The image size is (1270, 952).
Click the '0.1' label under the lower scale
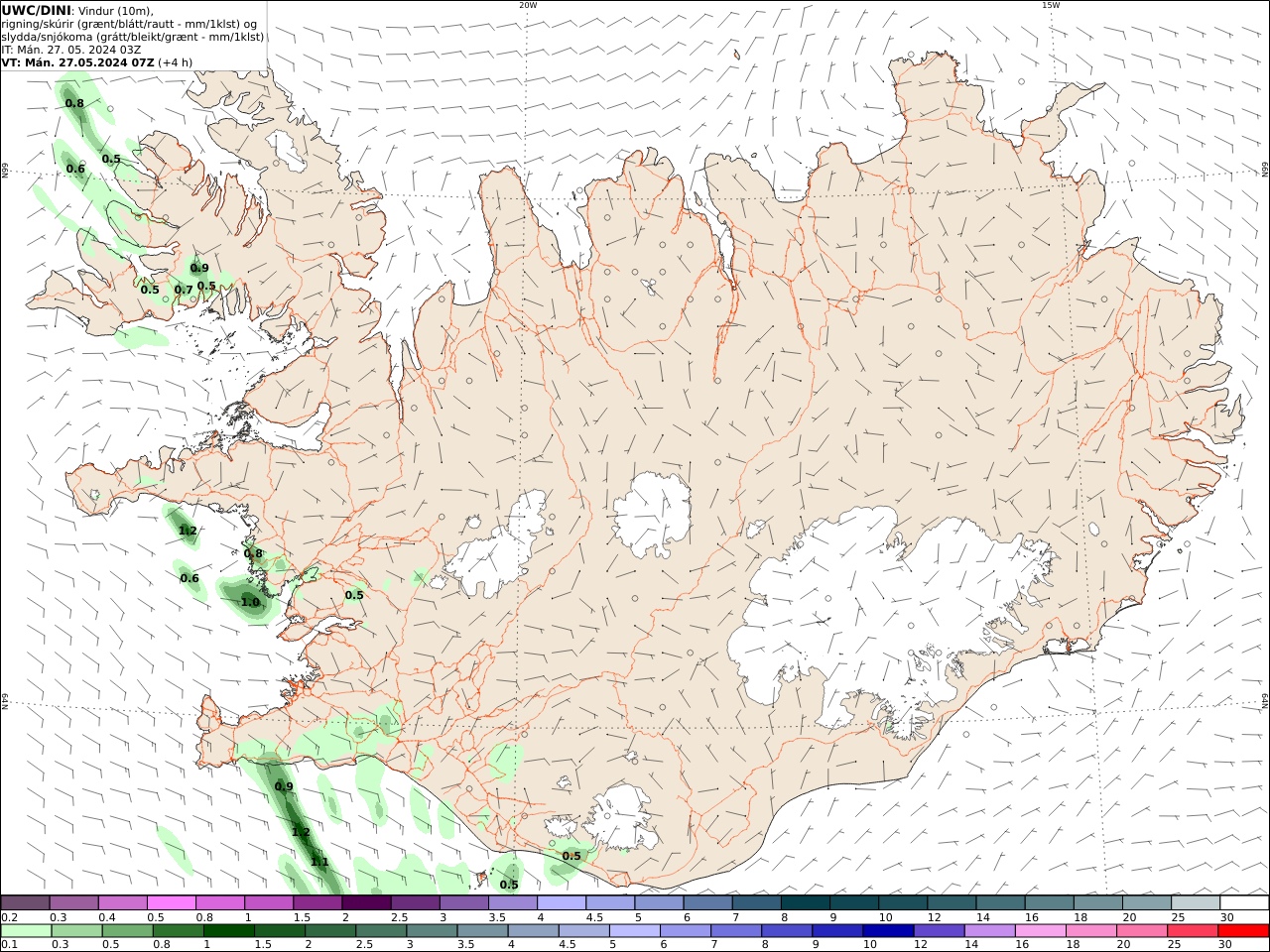tap(9, 945)
